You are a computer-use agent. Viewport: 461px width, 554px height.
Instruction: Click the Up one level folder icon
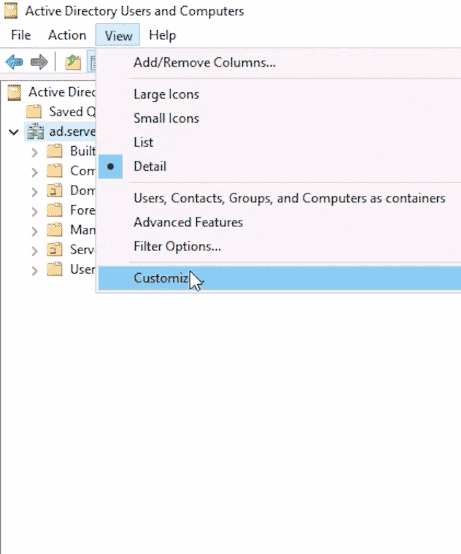coord(73,62)
